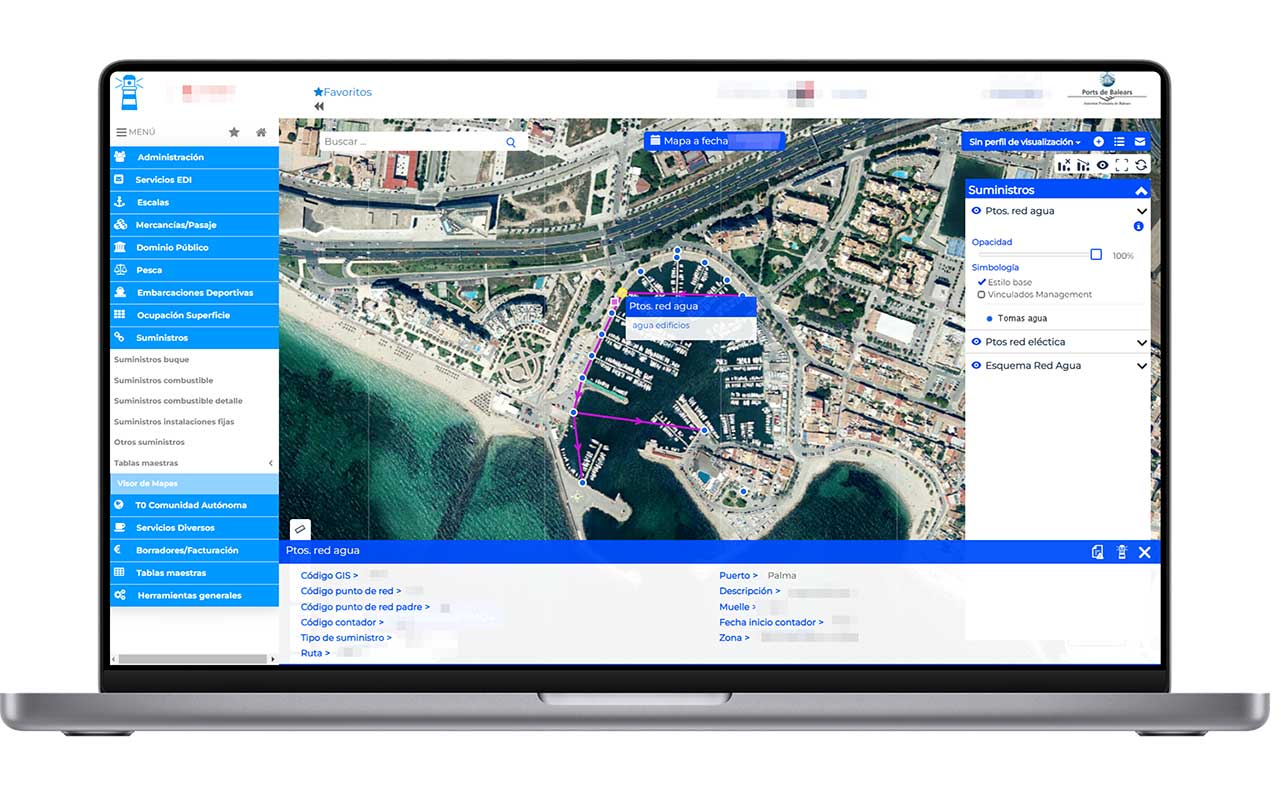The image size is (1280, 800).
Task: Click the sidebar horizontal scrollbar
Action: [193, 659]
